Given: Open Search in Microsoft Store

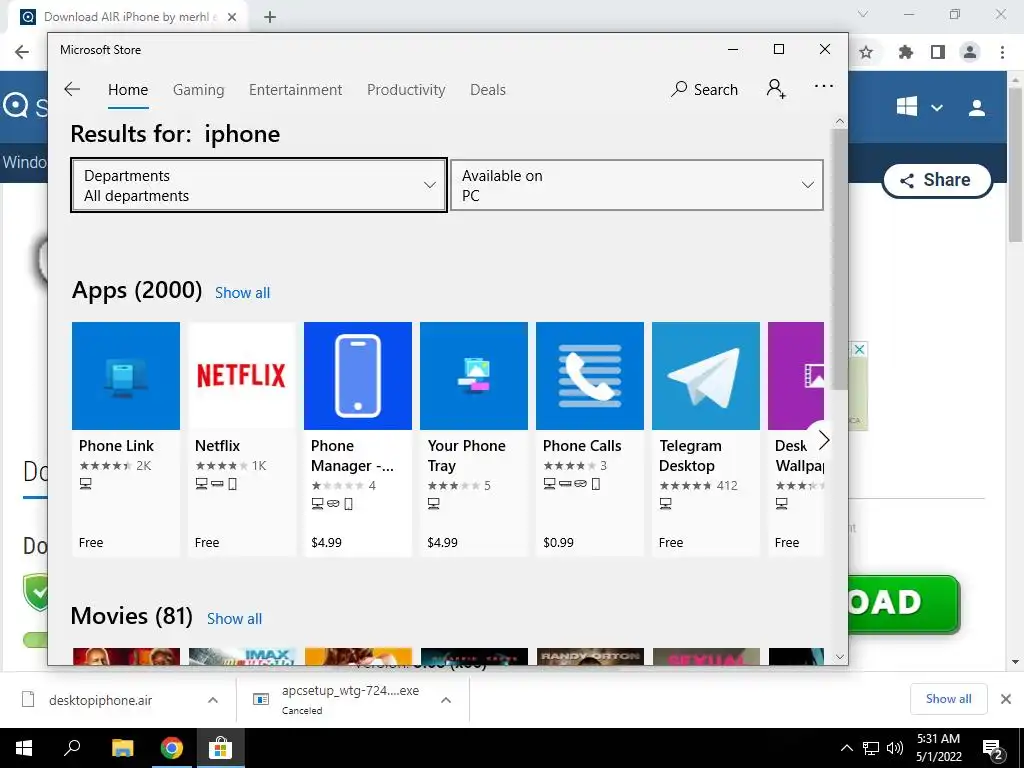Looking at the screenshot, I should 704,89.
